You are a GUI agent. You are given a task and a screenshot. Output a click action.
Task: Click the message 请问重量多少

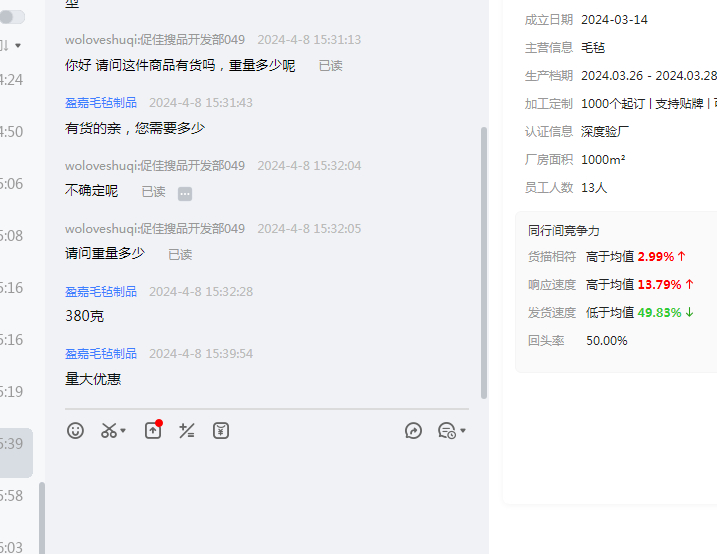(105, 253)
